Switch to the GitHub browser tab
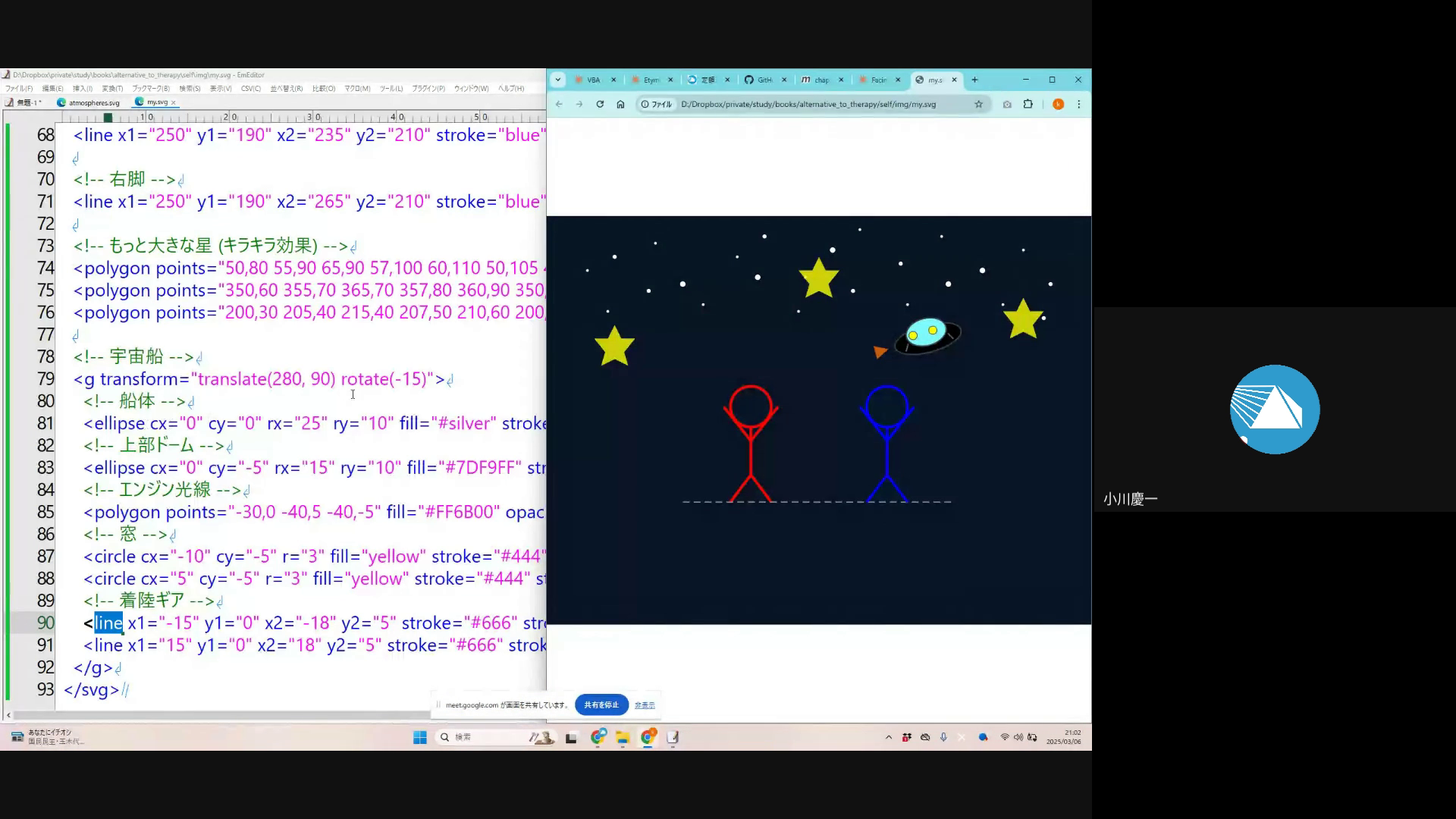 point(761,80)
